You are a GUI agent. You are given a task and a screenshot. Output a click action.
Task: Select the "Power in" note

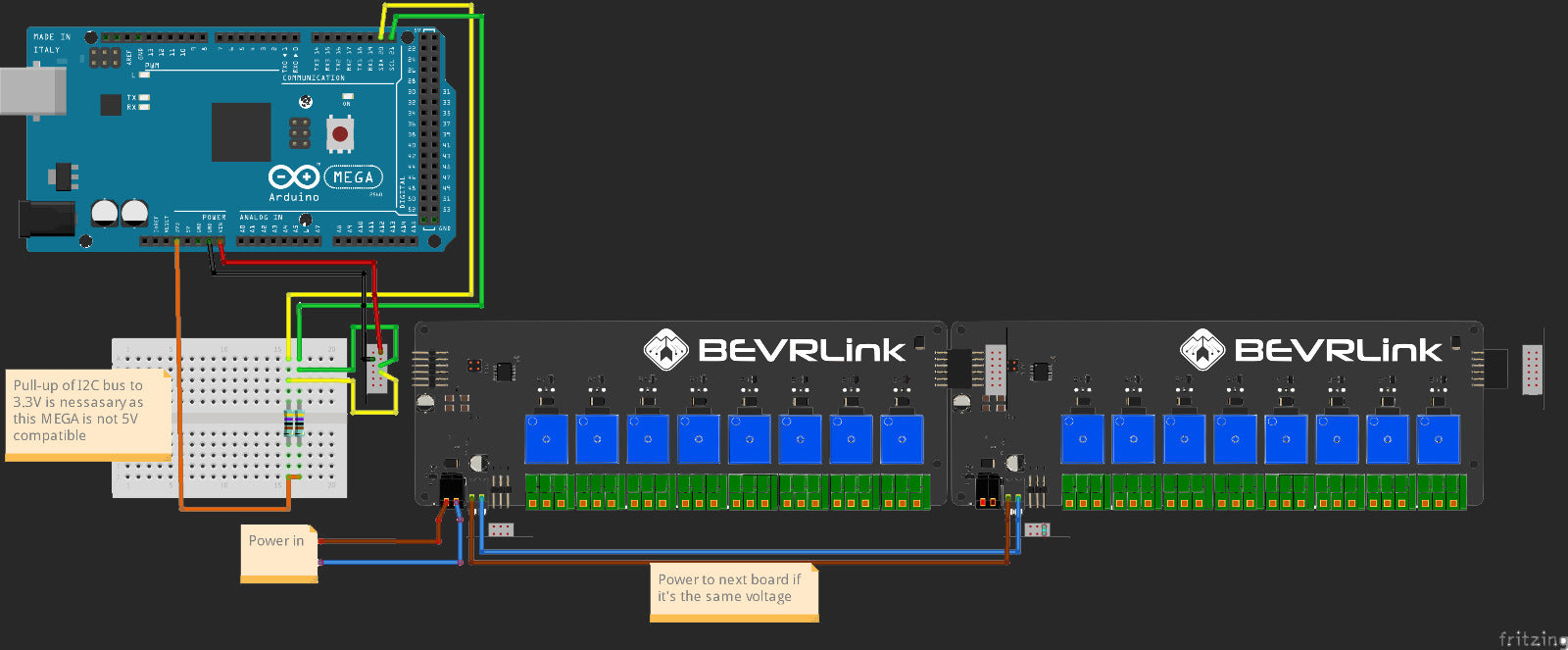coord(278,552)
